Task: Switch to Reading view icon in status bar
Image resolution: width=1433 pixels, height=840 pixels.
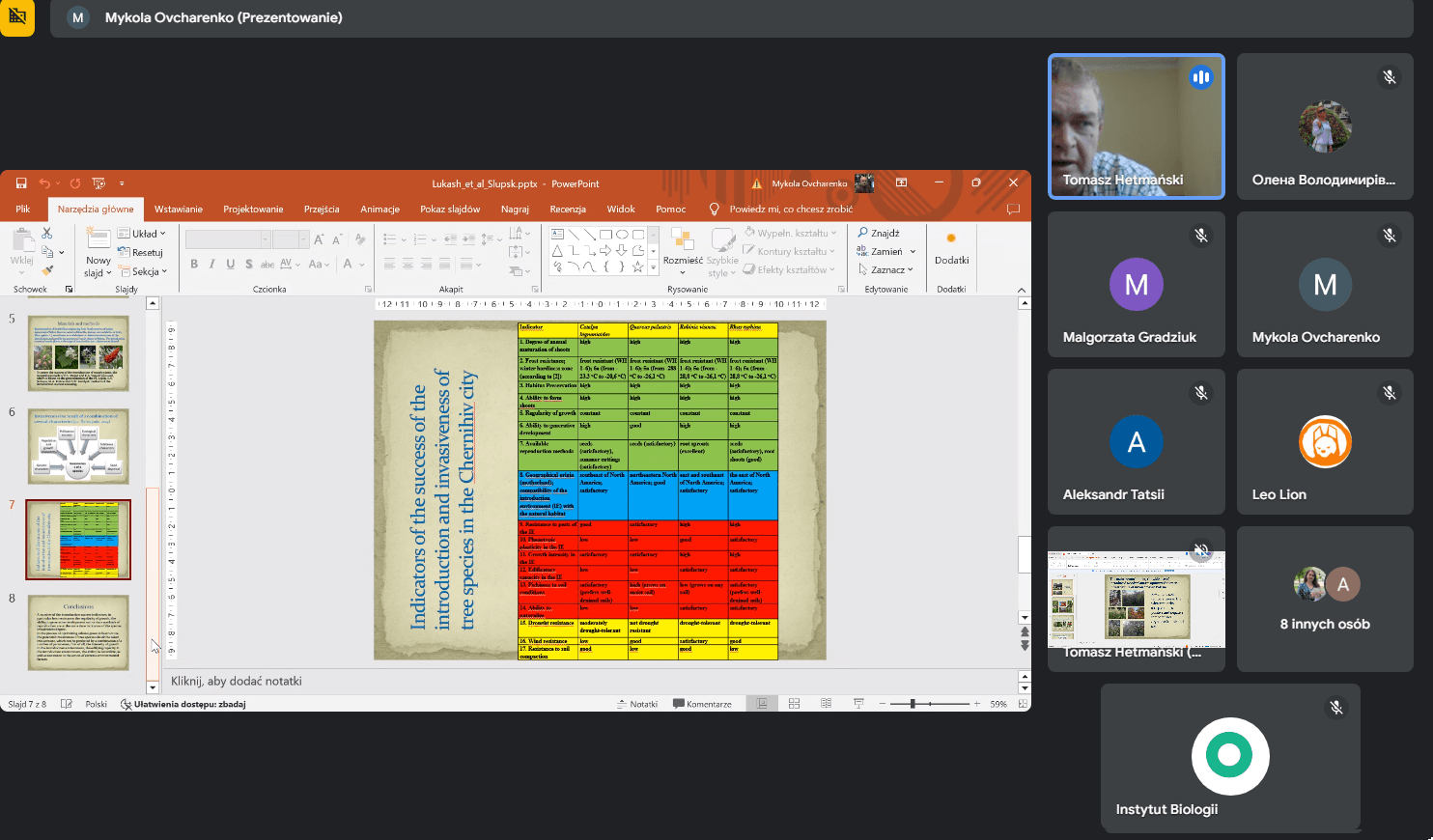Action: tap(826, 704)
